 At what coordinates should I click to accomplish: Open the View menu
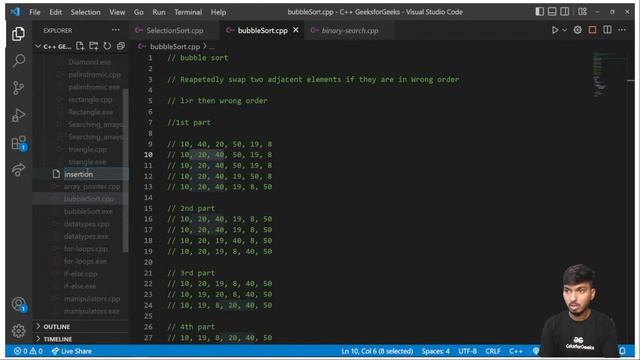tap(117, 12)
